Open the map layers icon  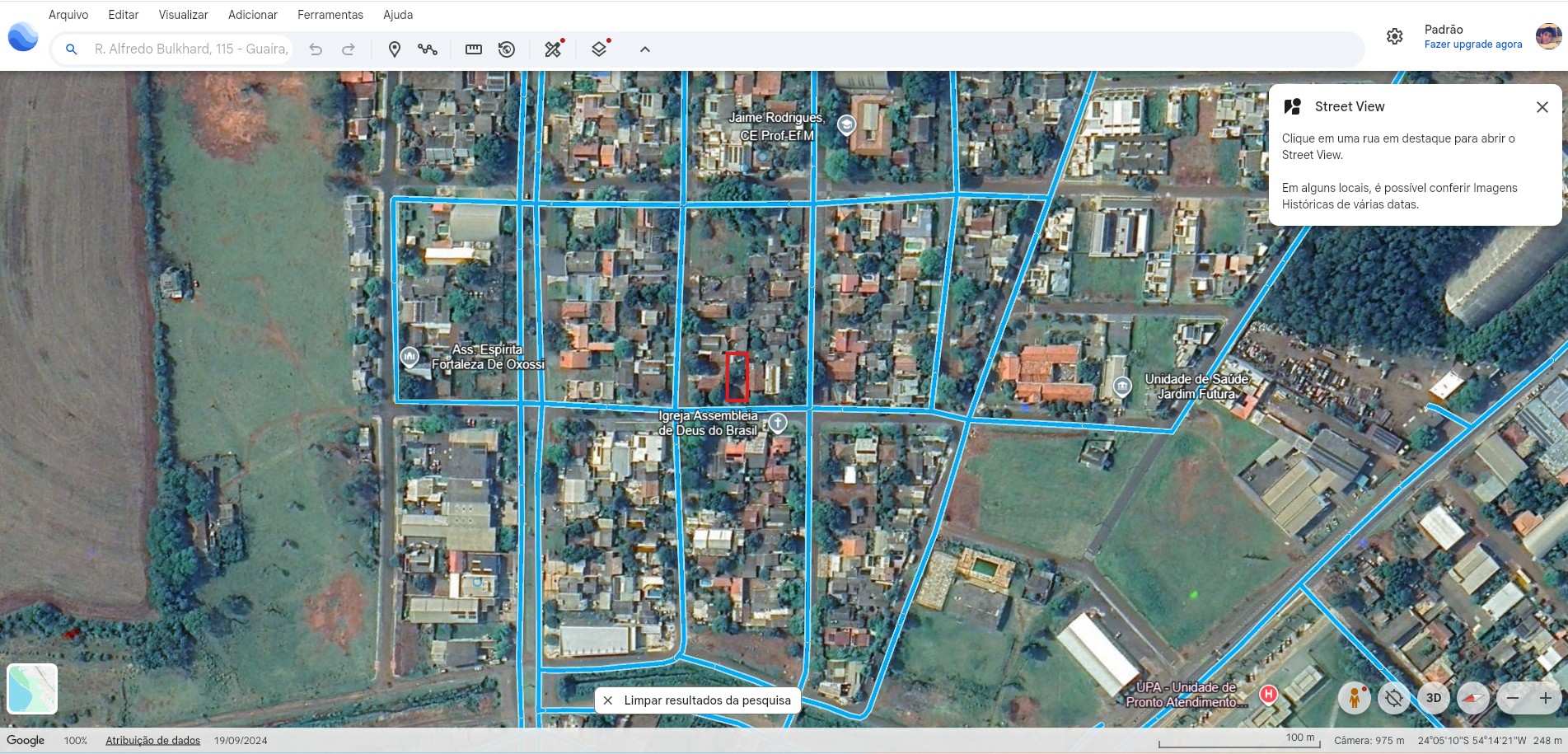(x=599, y=49)
